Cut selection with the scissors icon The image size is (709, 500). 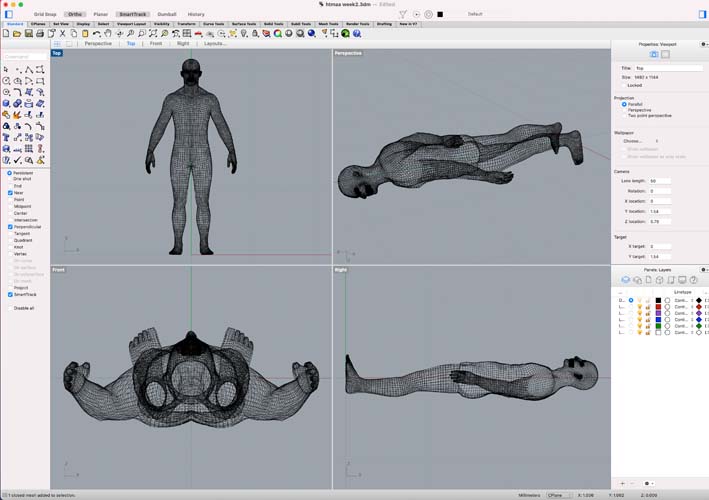62,33
